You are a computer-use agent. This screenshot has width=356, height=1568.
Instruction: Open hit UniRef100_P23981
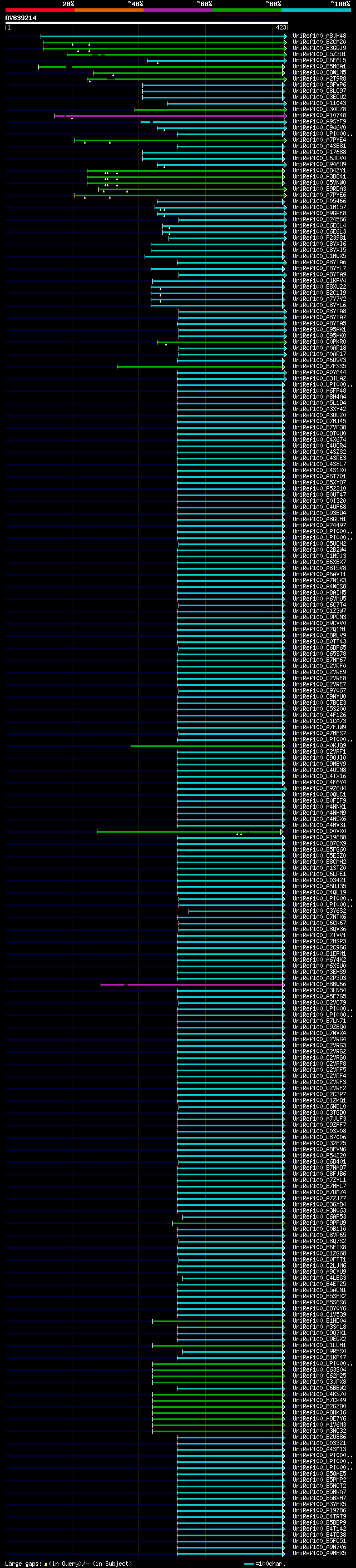pyautogui.click(x=319, y=238)
